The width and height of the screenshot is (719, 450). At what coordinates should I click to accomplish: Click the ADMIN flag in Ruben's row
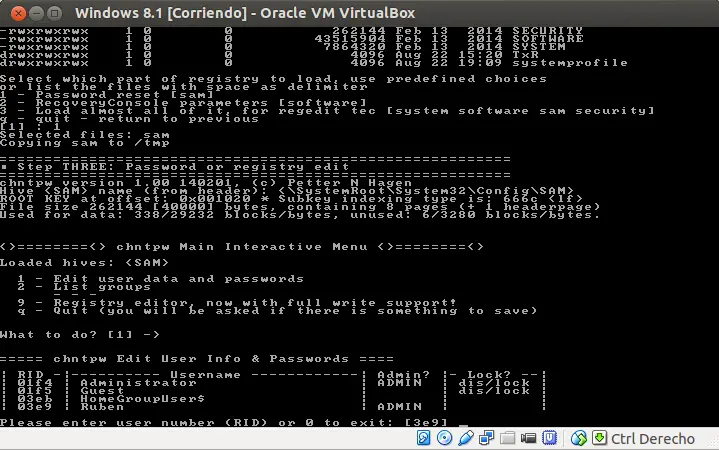pyautogui.click(x=399, y=407)
